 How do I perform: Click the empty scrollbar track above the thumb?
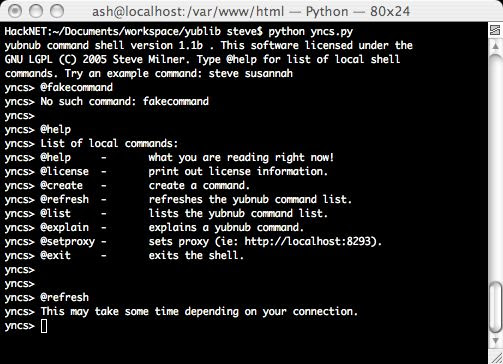coord(495,167)
